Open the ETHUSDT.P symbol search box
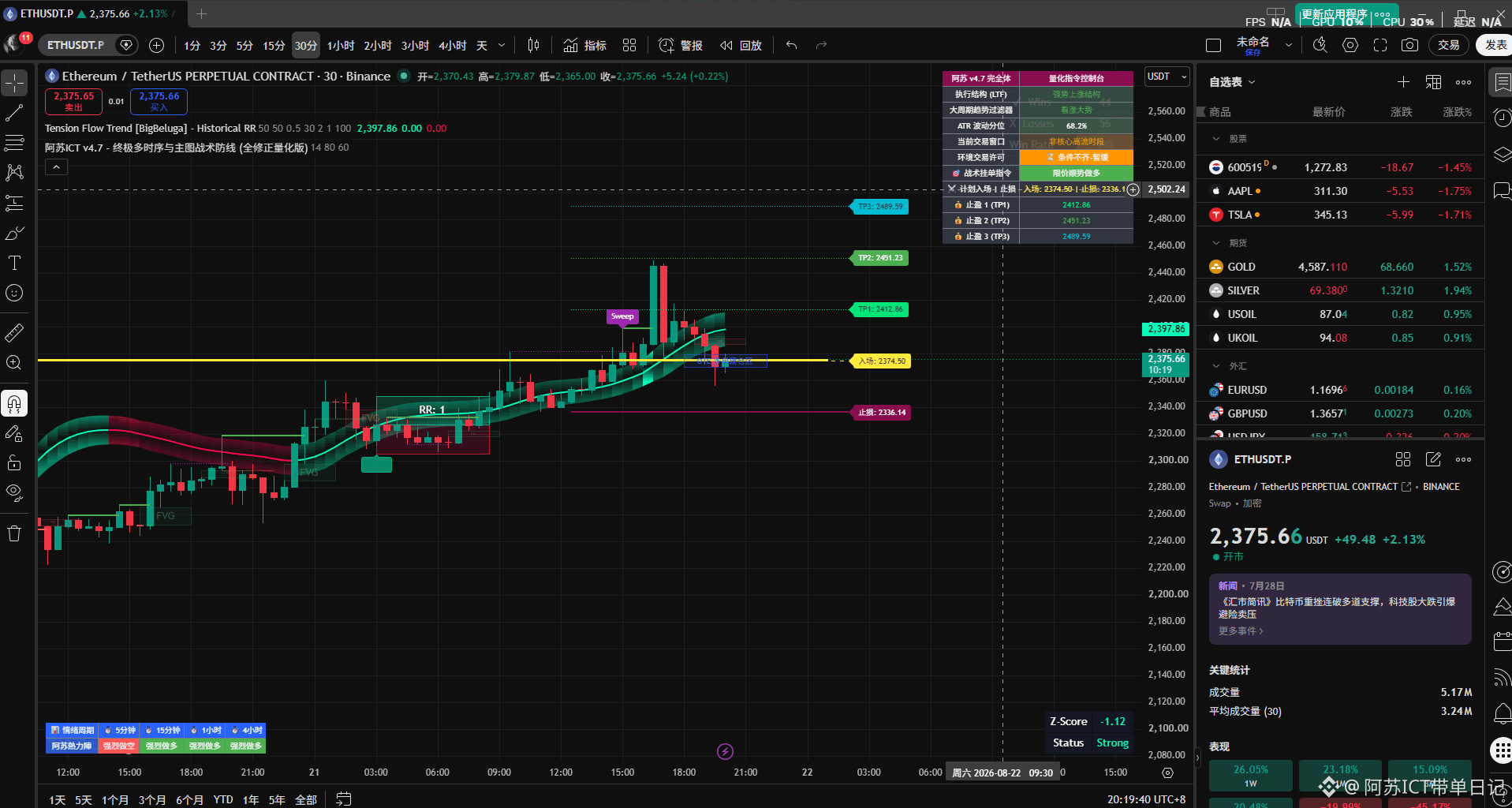 click(x=76, y=45)
